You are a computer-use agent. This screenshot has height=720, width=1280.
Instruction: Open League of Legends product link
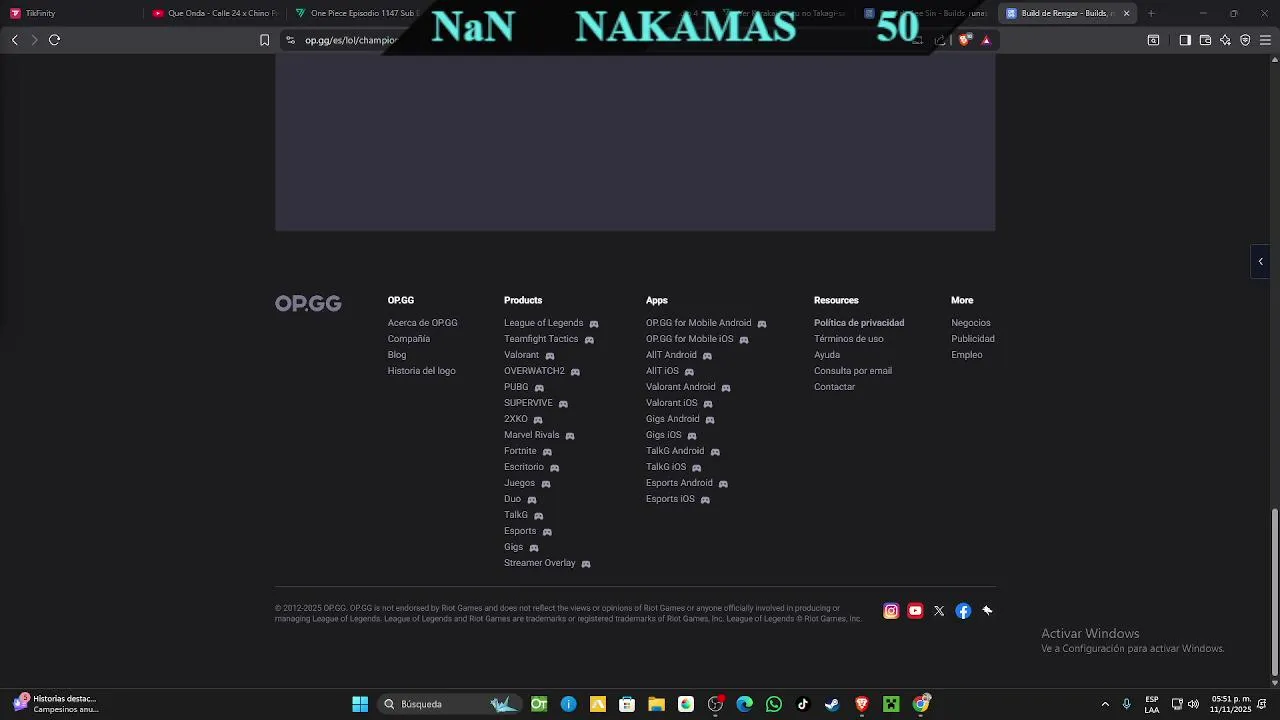click(543, 323)
